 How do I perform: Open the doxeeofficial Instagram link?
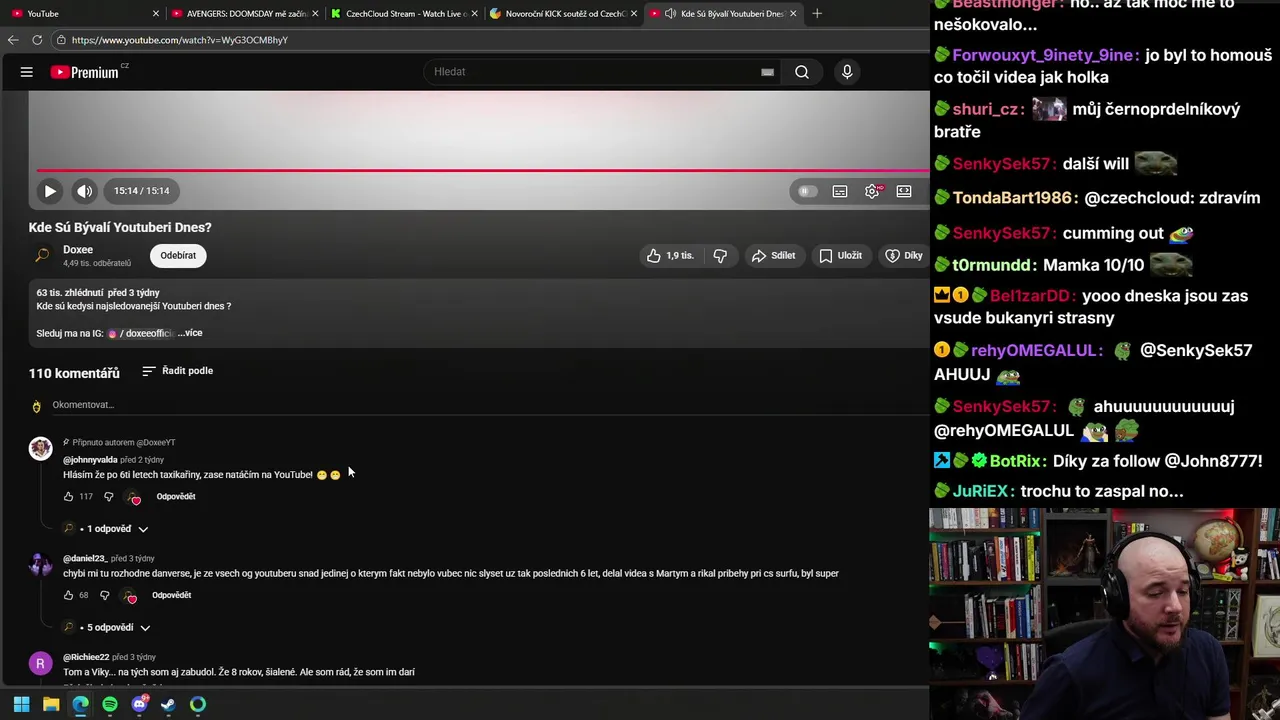142,333
